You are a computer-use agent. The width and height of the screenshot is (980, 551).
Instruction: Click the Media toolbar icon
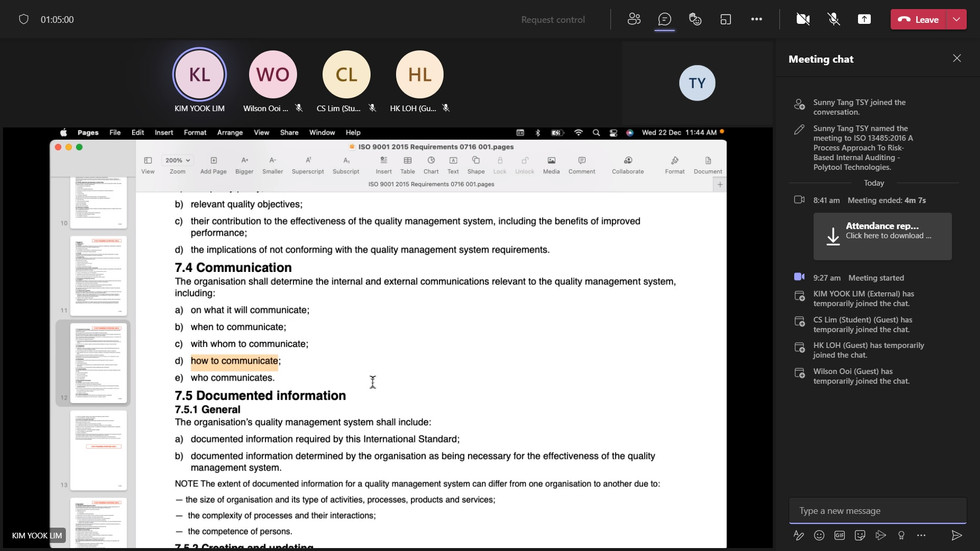coord(551,165)
